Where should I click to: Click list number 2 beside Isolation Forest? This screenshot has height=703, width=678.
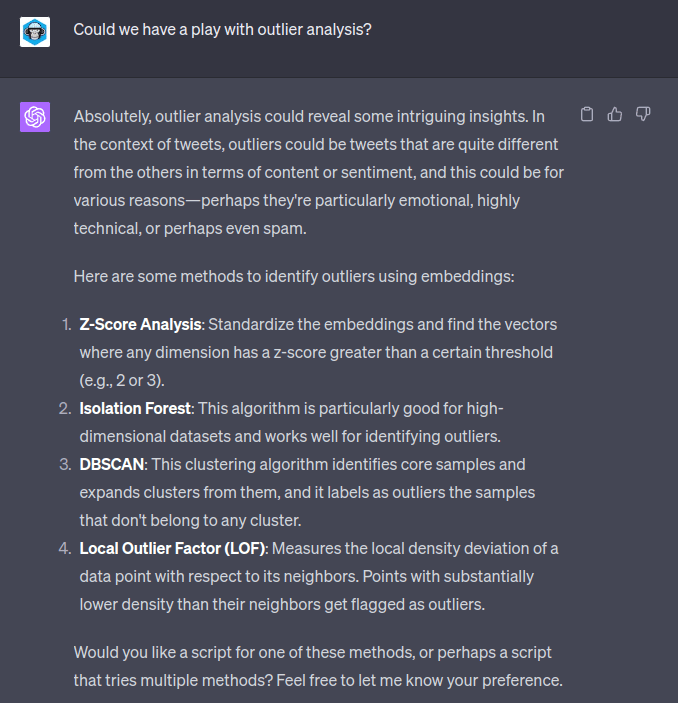pos(64,409)
